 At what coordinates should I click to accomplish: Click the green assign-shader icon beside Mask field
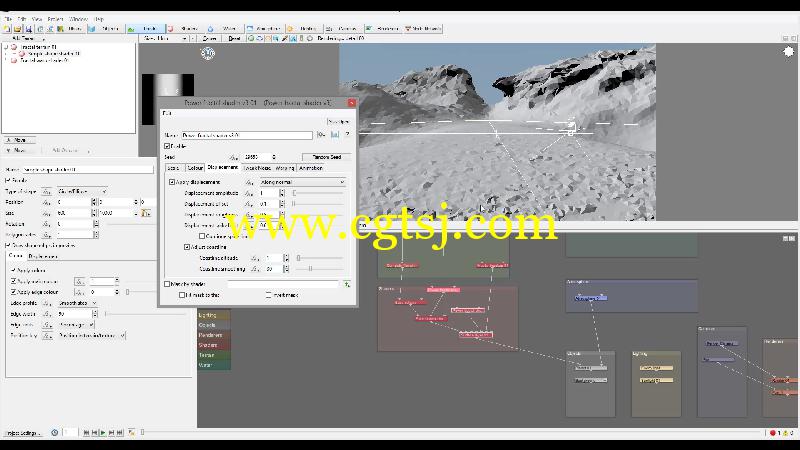tap(347, 284)
